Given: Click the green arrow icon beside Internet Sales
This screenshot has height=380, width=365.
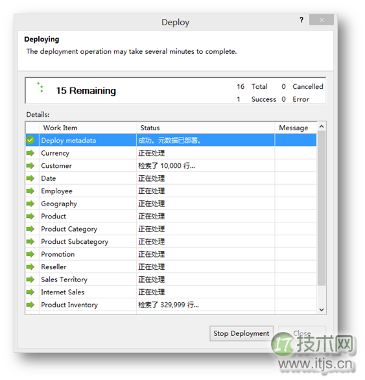Looking at the screenshot, I should point(30,292).
